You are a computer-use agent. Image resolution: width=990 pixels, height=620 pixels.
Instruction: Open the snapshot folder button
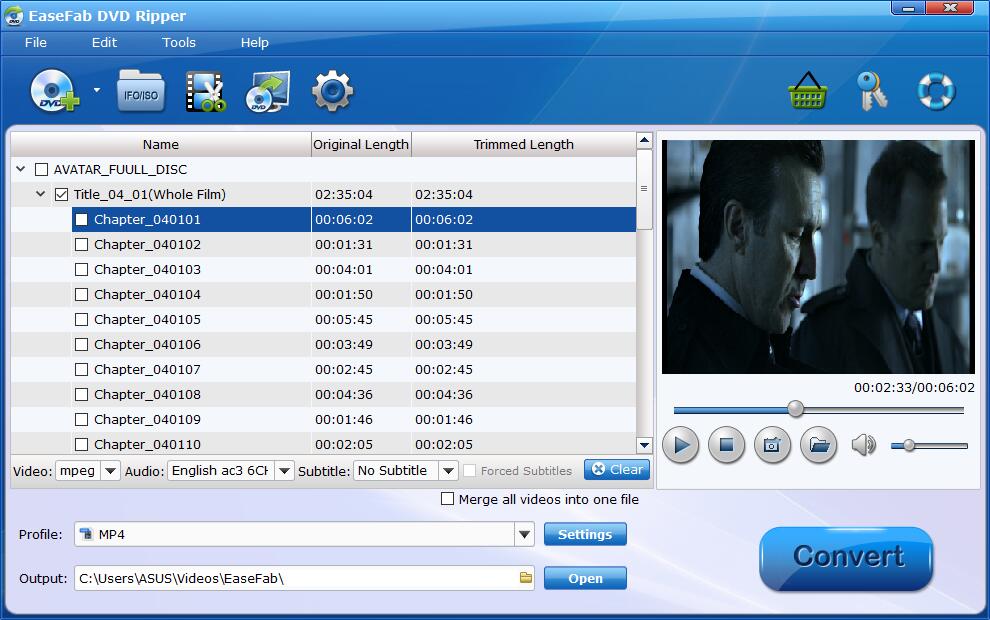819,445
